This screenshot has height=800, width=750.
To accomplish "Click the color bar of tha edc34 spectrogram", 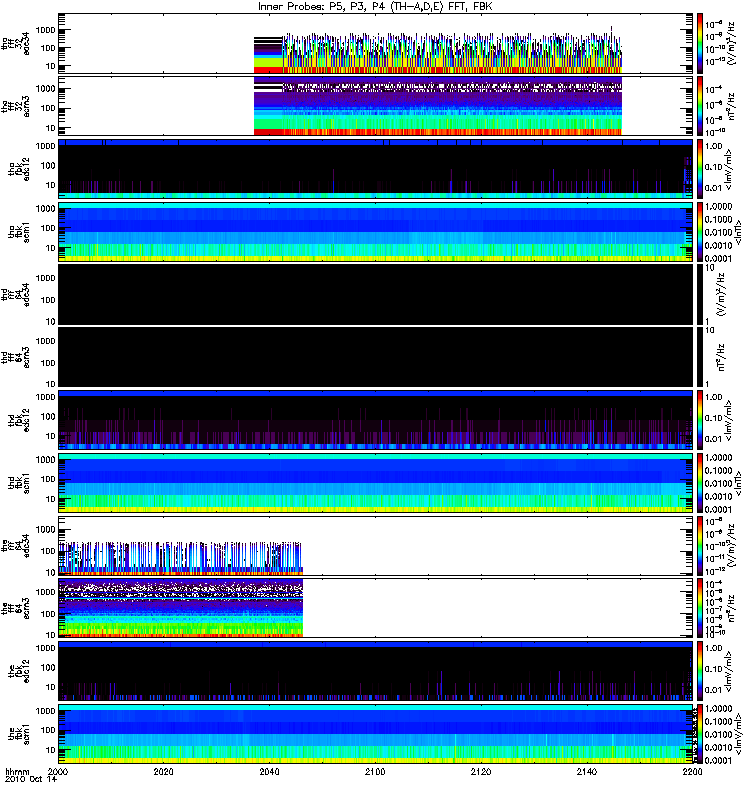I will pyautogui.click(x=700, y=43).
